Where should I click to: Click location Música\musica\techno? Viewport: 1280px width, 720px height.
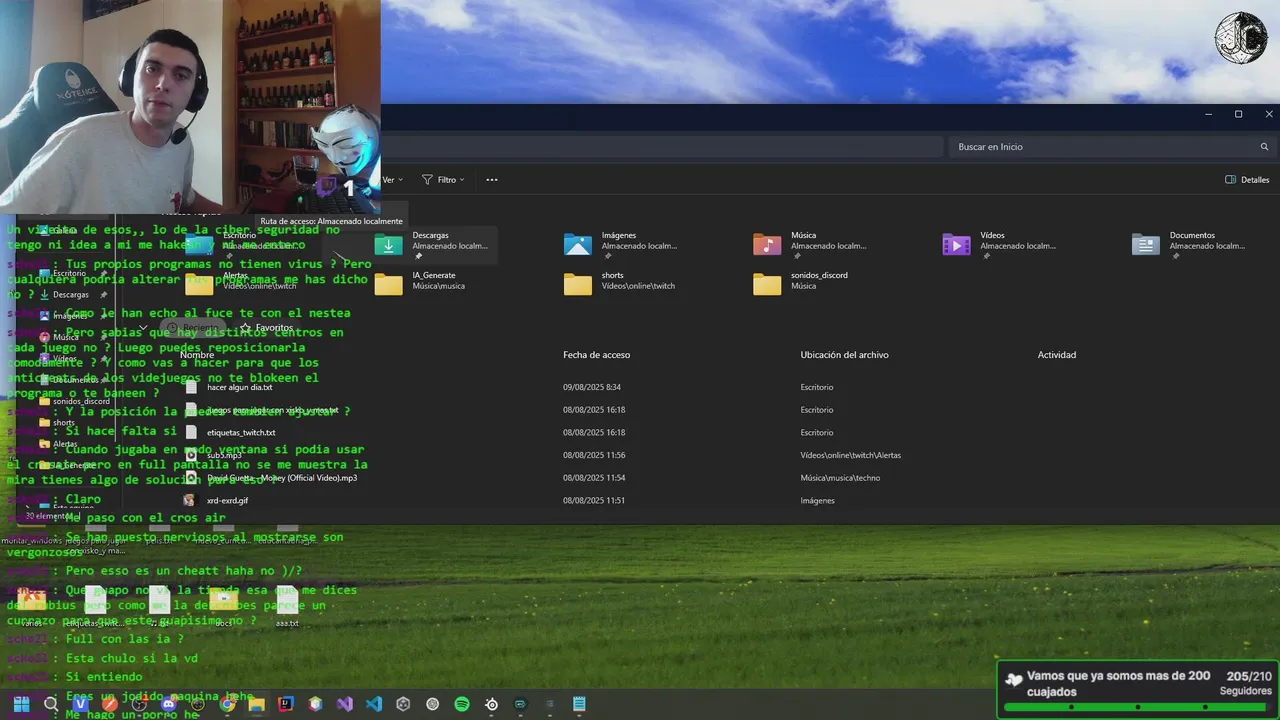[840, 478]
